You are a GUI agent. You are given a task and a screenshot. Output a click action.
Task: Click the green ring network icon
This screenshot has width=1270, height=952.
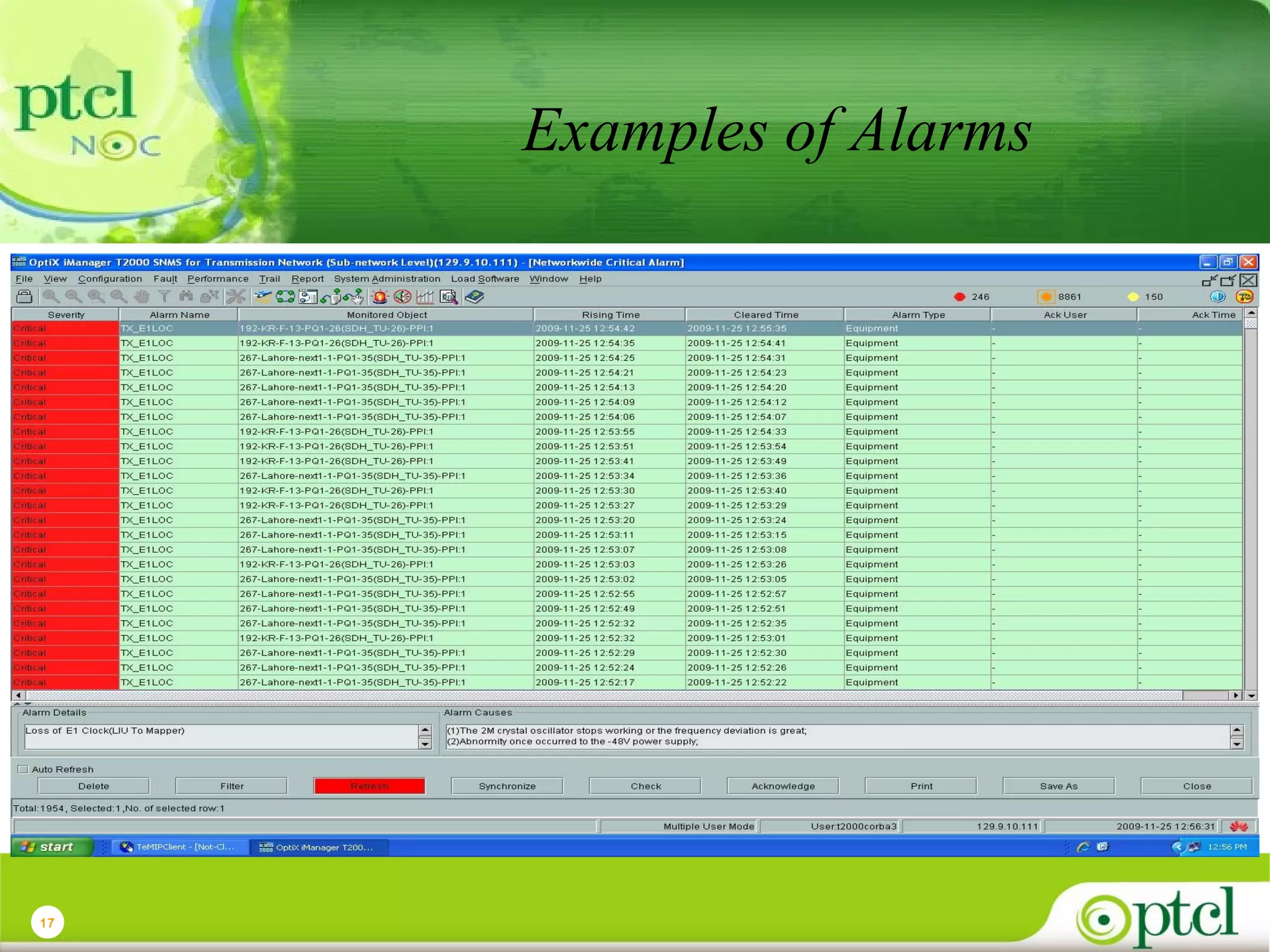click(285, 297)
